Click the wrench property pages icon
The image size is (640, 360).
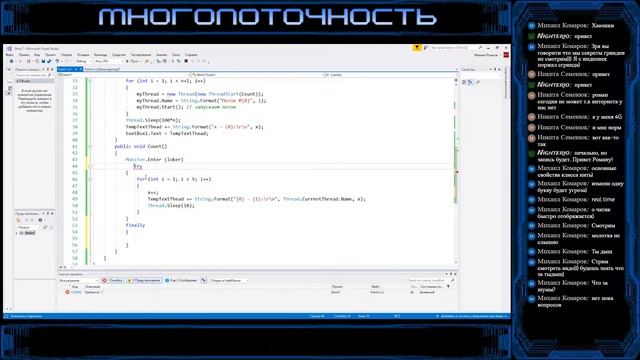click(478, 82)
